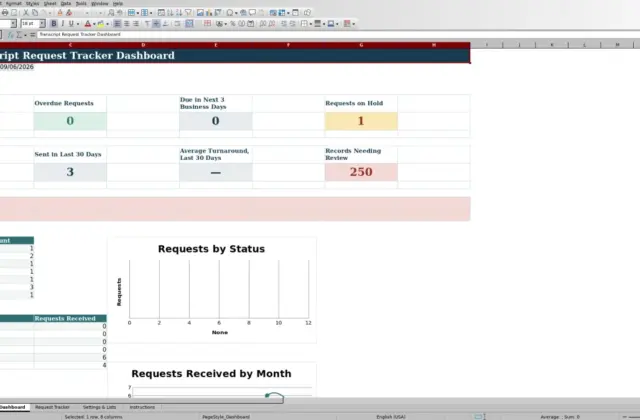Toggle Freeze Rows and Columns button
The image size is (640, 420).
[x=282, y=12]
